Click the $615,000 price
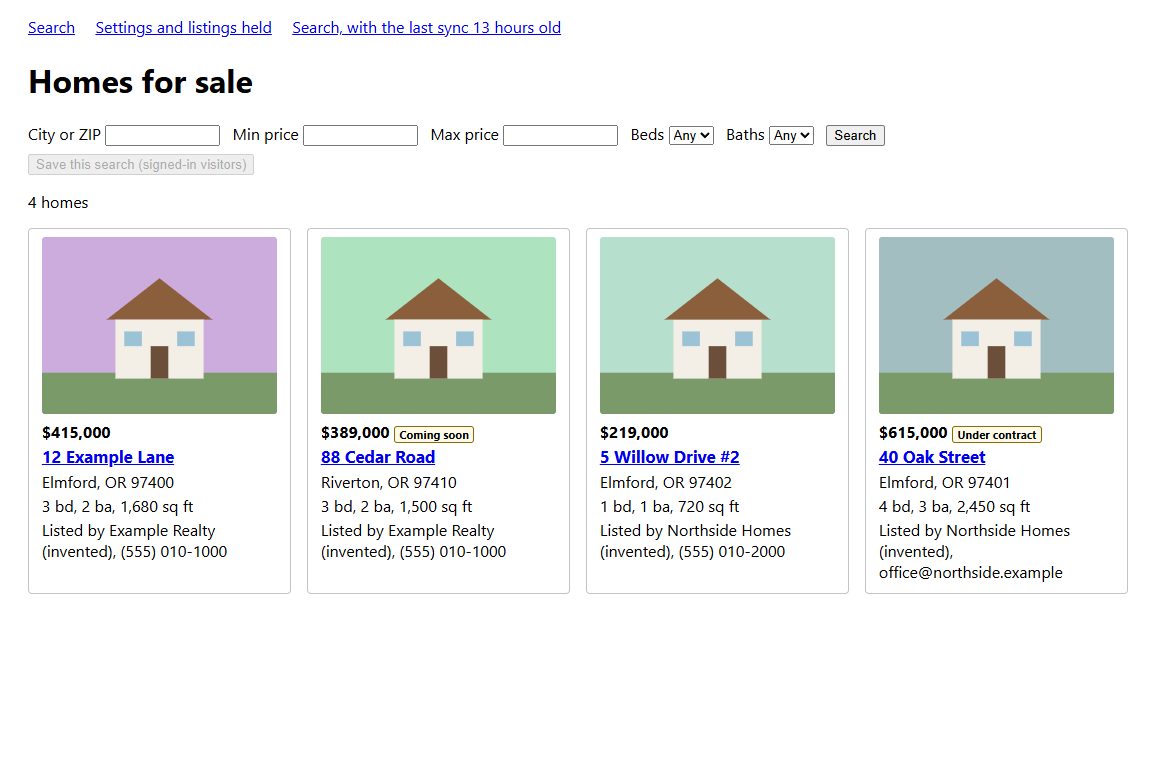The image size is (1156, 760). (x=913, y=433)
